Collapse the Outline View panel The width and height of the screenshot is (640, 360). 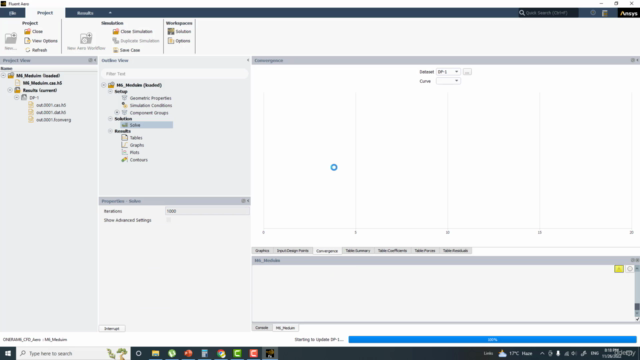tap(248, 60)
